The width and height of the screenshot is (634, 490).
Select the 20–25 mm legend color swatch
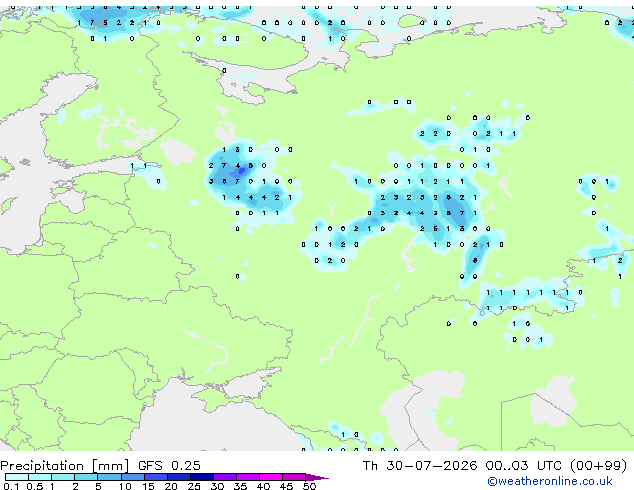(x=179, y=477)
